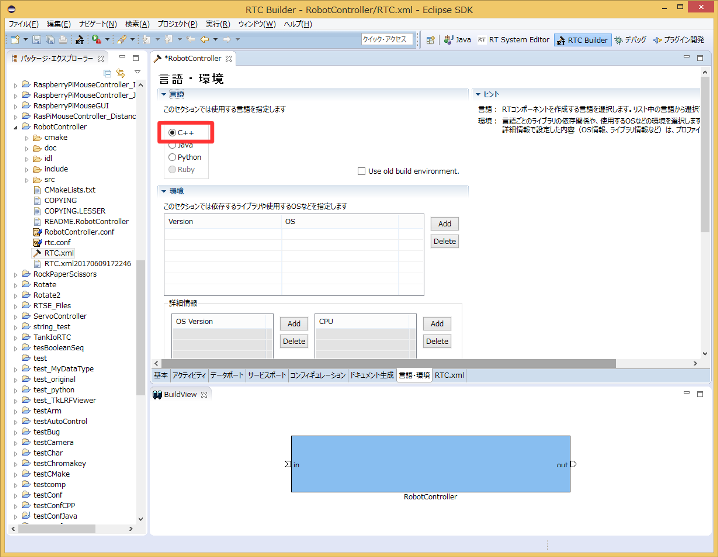This screenshot has height=557, width=718.
Task: Close the BuildView panel tab
Action: 203,395
